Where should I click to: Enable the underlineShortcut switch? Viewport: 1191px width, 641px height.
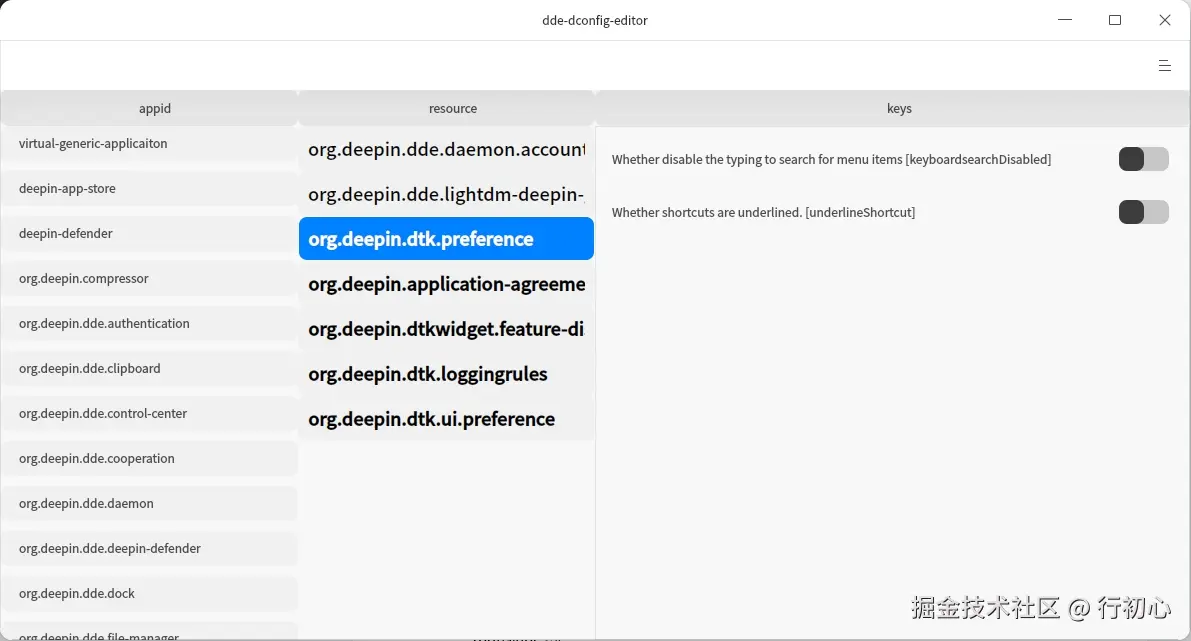click(1143, 212)
